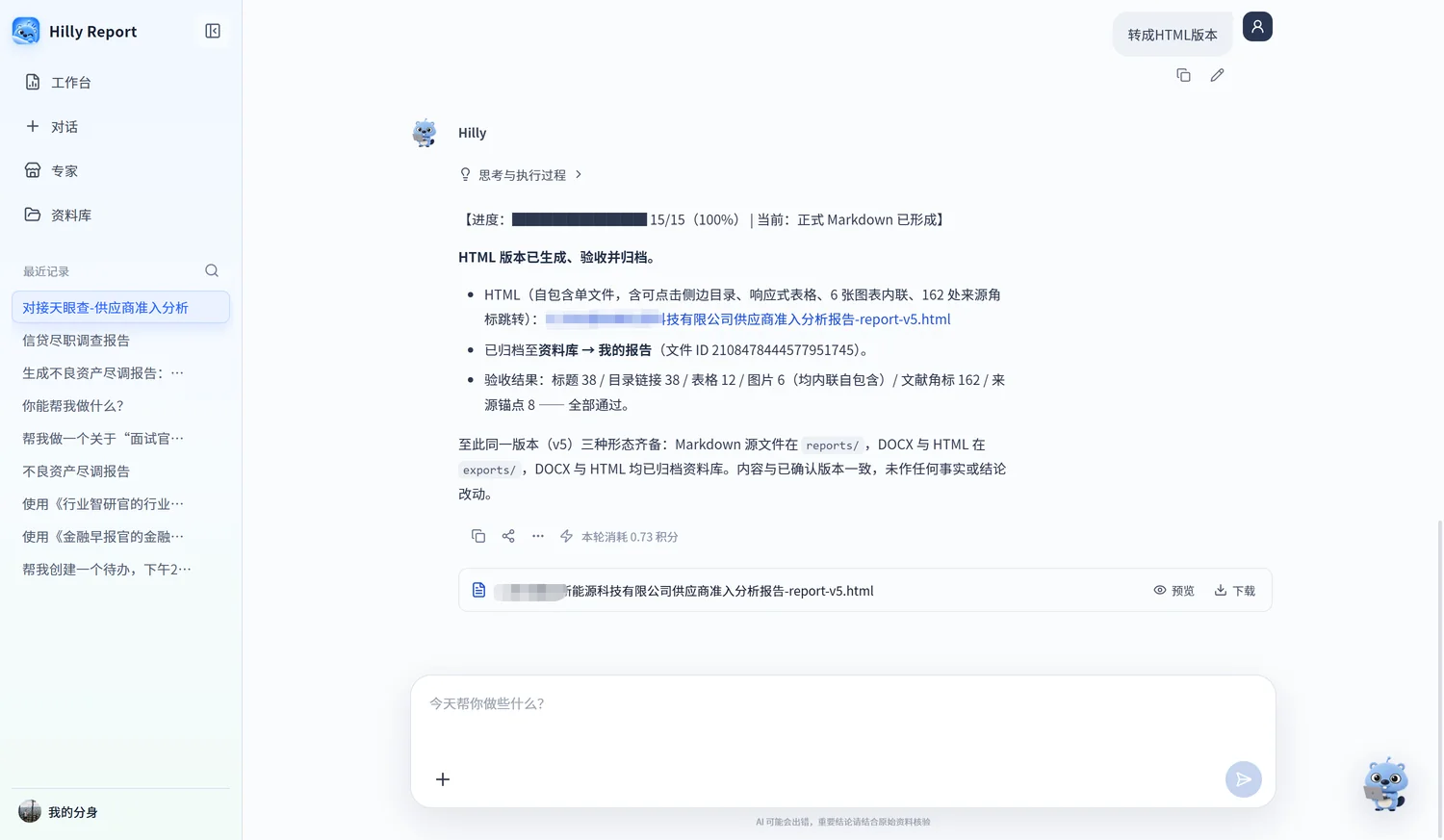The height and width of the screenshot is (840, 1444).
Task: Search recent records
Action: coord(212,270)
